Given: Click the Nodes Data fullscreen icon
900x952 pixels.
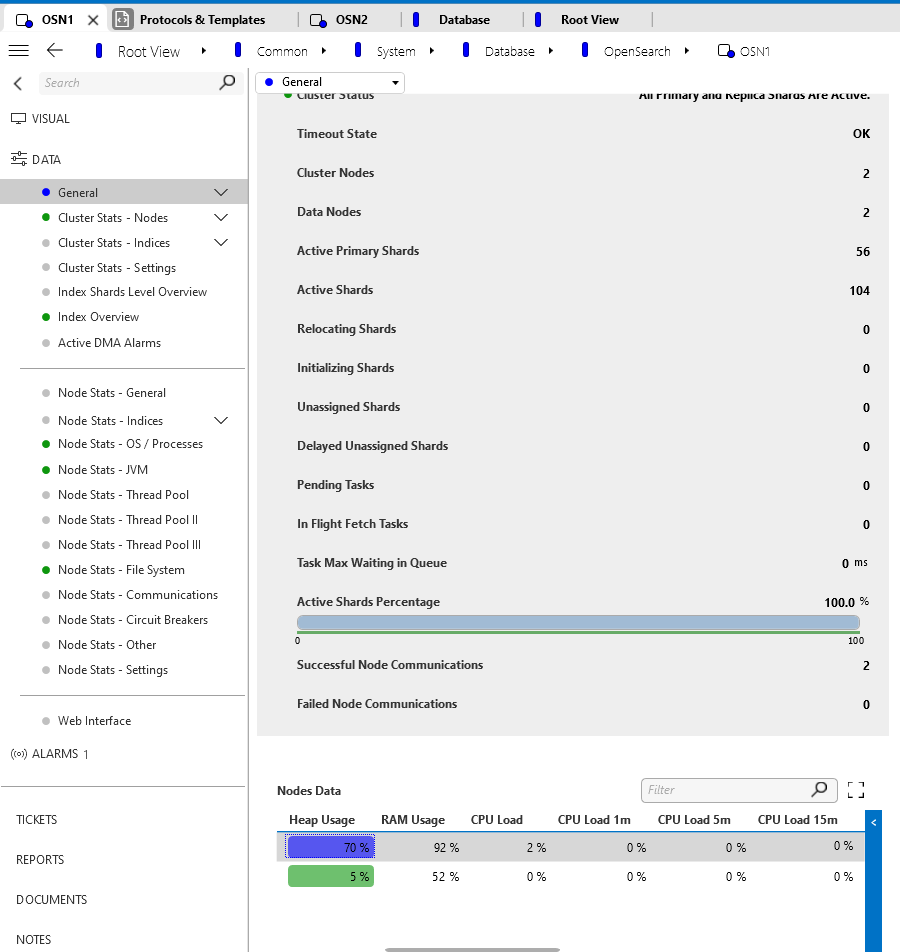Looking at the screenshot, I should pyautogui.click(x=856, y=790).
